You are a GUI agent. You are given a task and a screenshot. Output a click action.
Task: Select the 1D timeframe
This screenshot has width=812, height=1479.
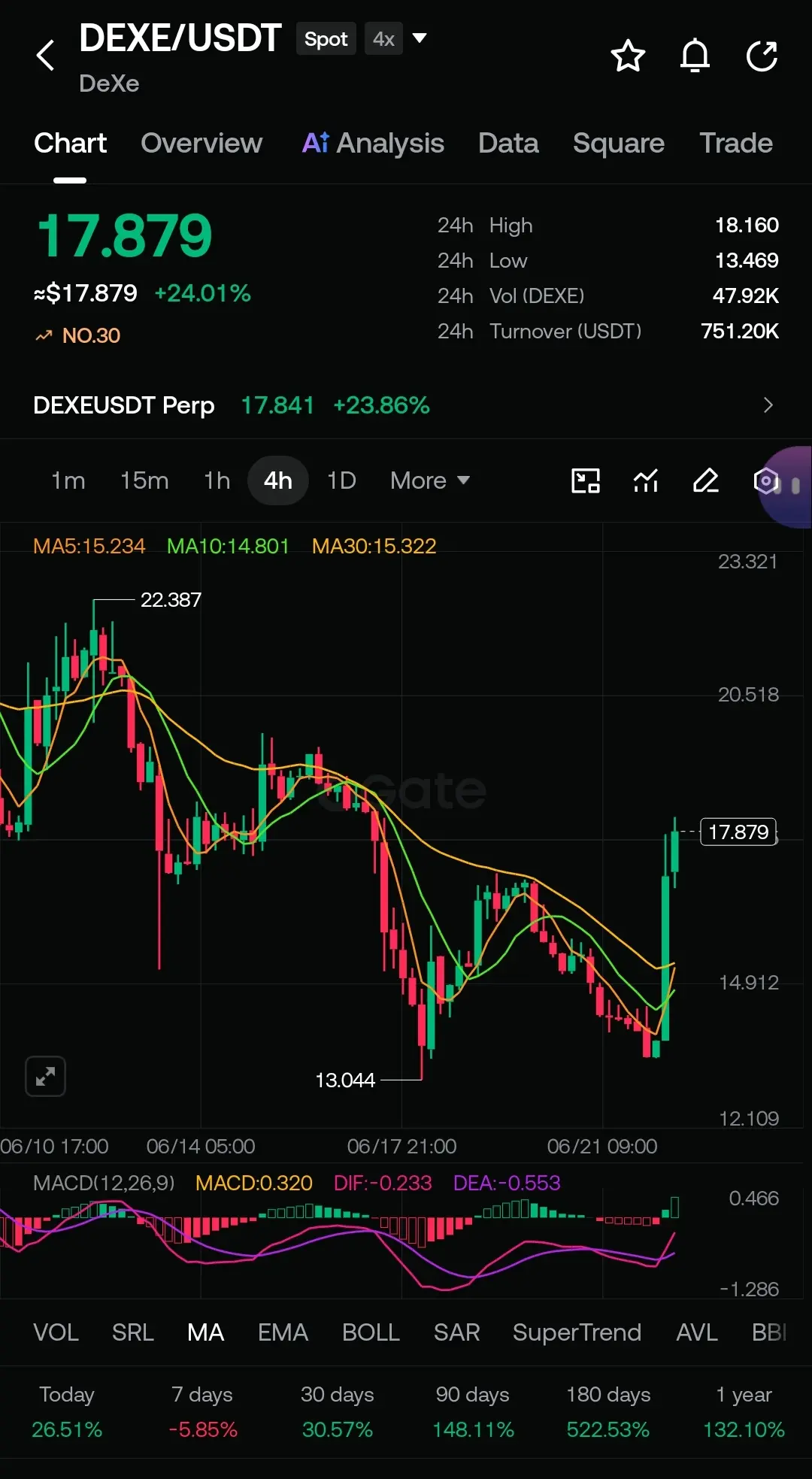click(341, 480)
